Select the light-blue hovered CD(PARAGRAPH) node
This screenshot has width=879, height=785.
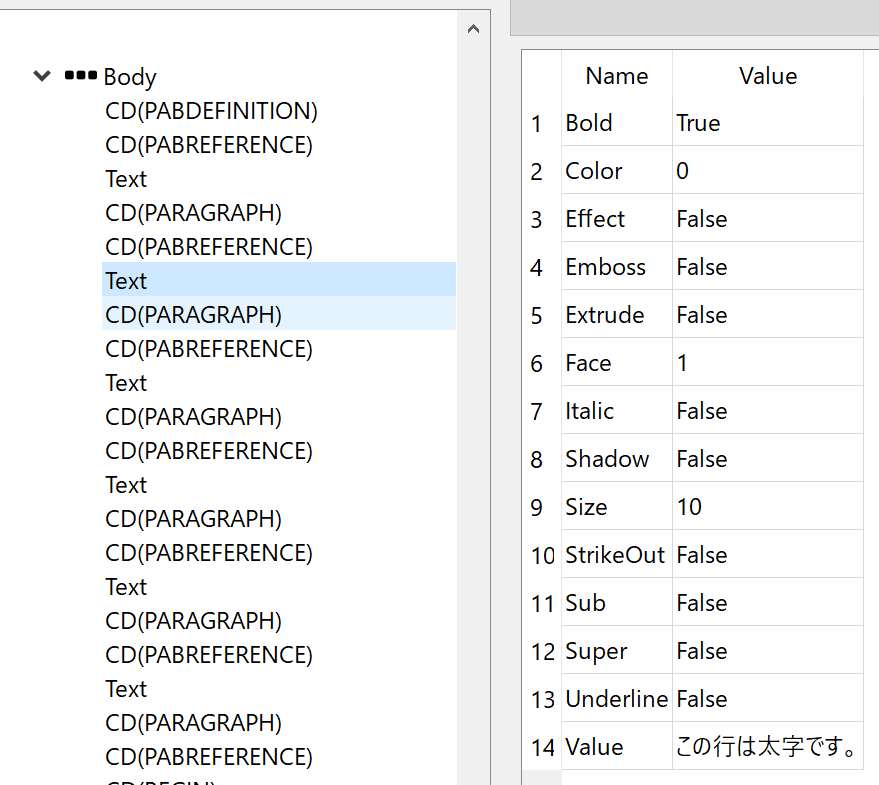pyautogui.click(x=279, y=315)
